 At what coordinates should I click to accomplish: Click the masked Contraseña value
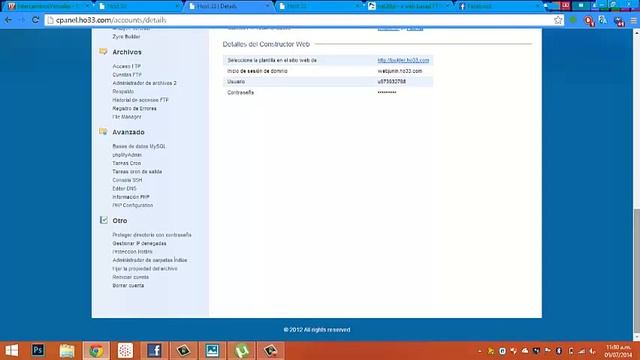(x=387, y=93)
